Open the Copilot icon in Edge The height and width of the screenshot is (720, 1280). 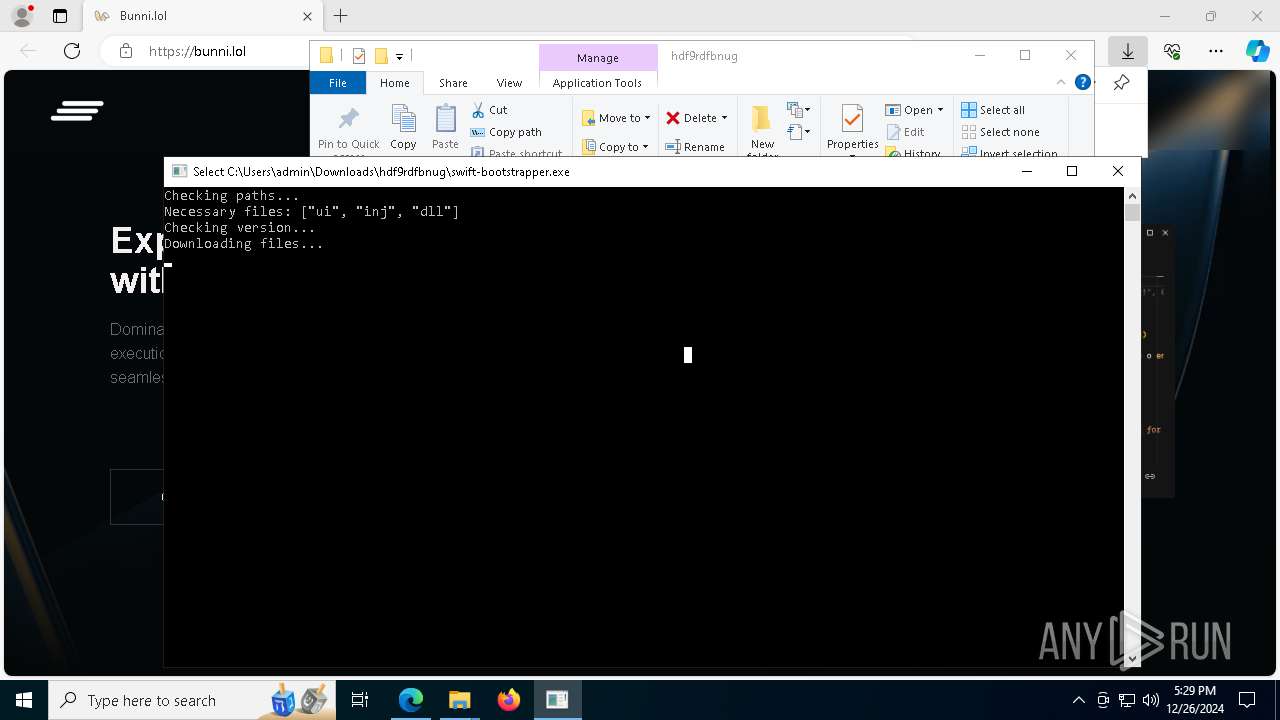click(1257, 51)
